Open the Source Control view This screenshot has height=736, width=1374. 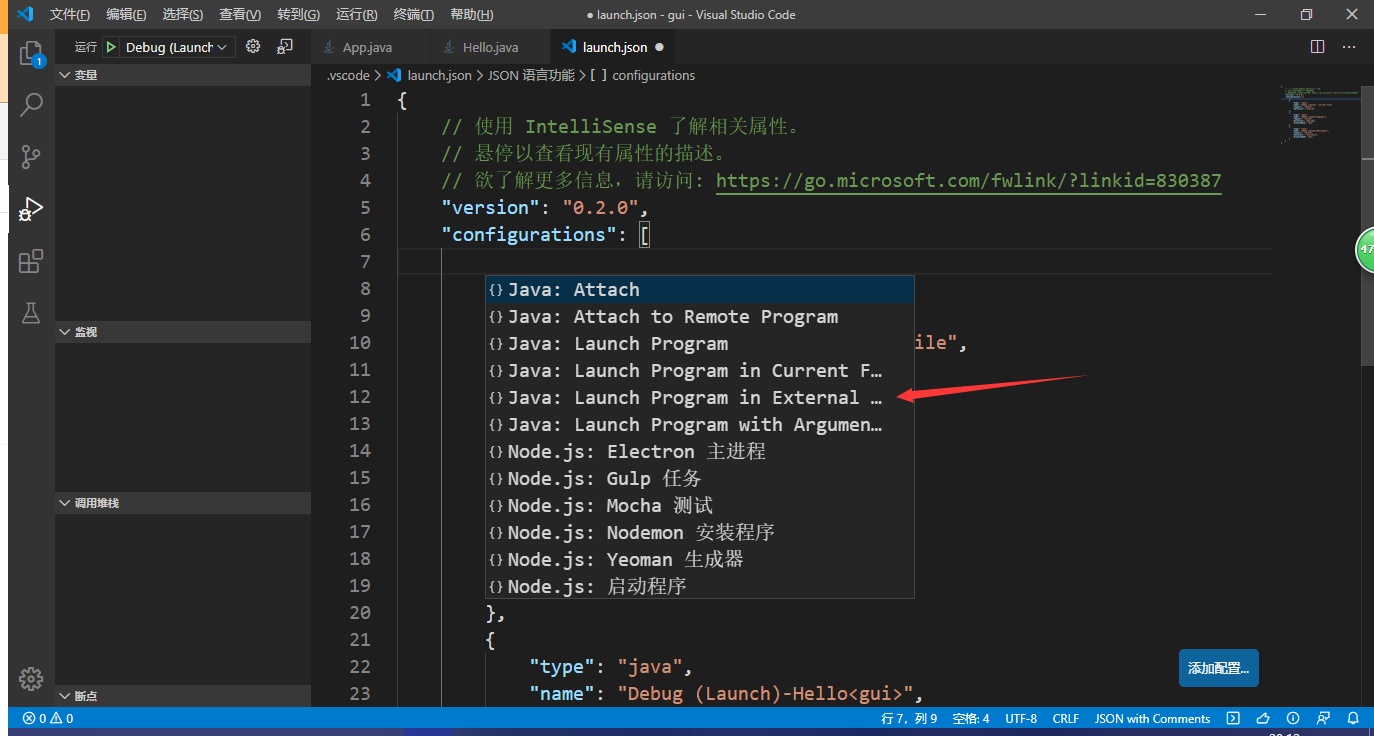pos(30,157)
